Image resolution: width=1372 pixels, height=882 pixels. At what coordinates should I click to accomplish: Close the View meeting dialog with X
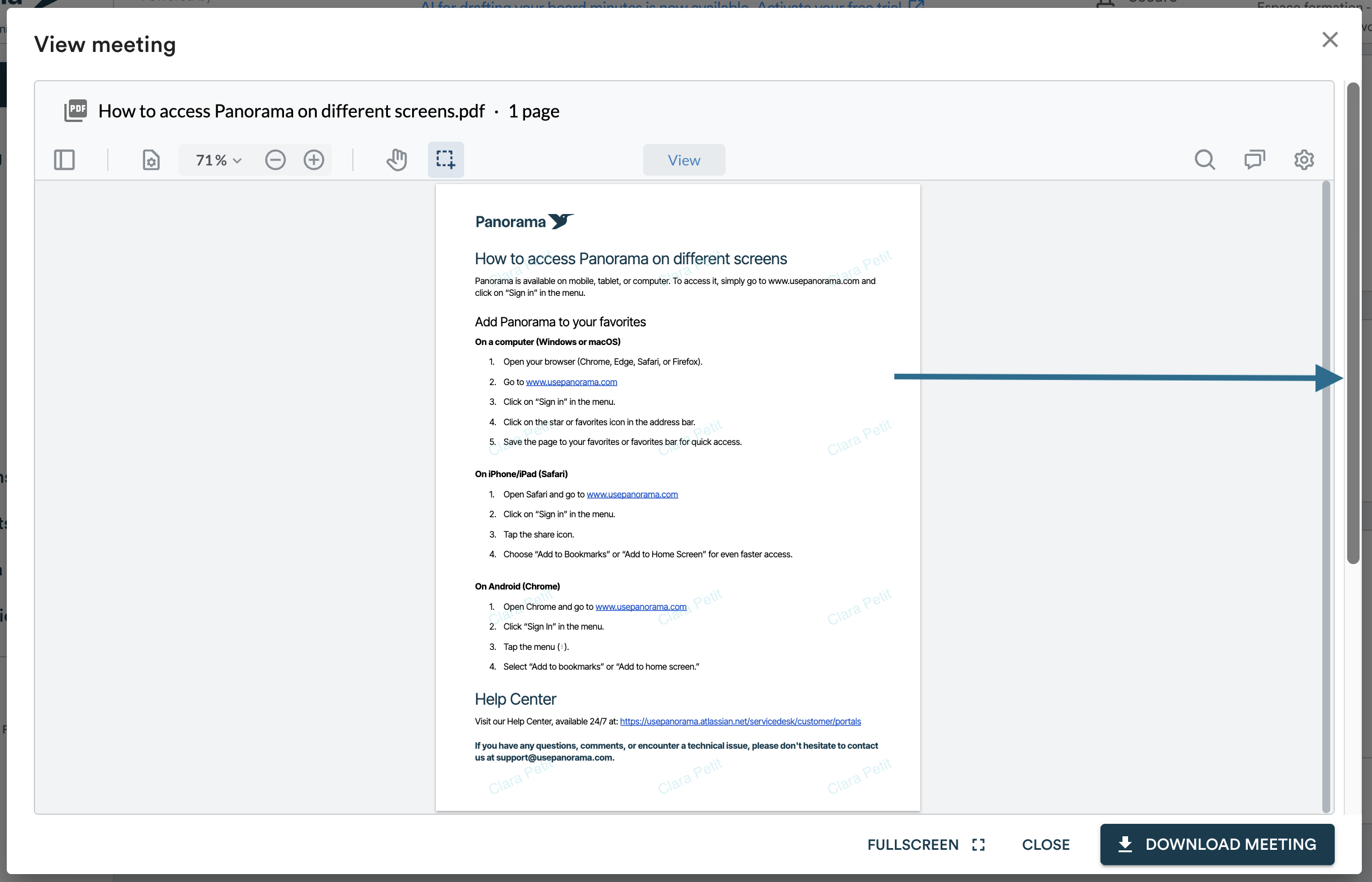click(1330, 40)
